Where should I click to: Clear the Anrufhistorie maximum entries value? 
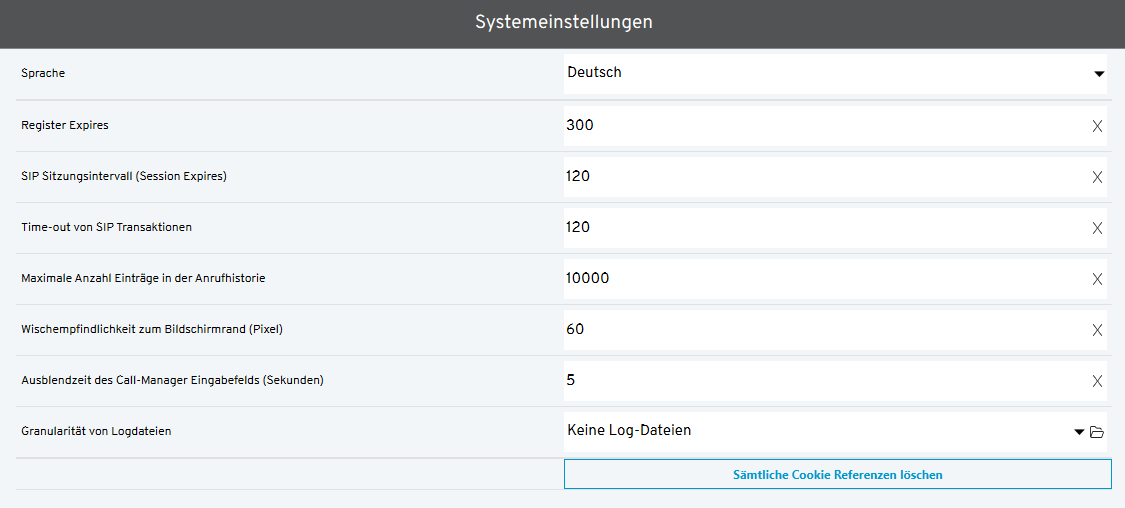(1097, 279)
